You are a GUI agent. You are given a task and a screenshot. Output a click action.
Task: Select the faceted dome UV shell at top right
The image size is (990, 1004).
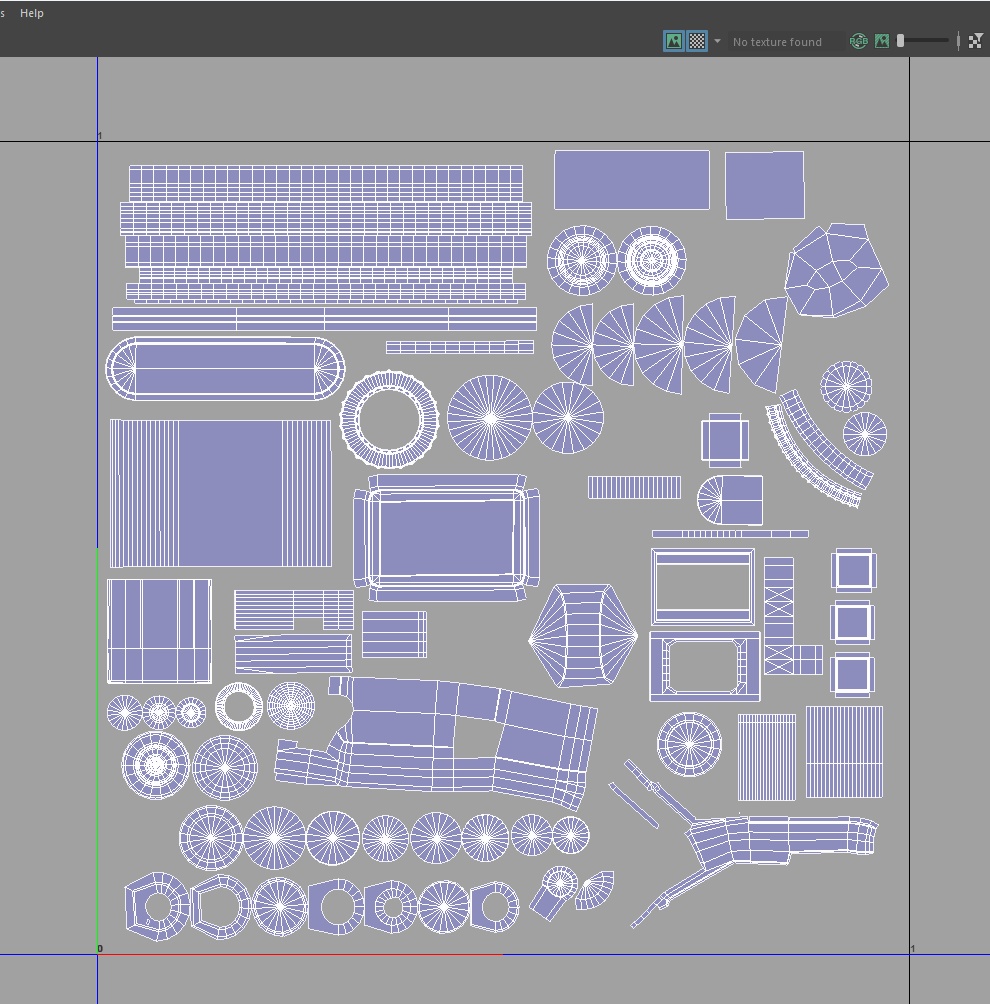[x=836, y=270]
